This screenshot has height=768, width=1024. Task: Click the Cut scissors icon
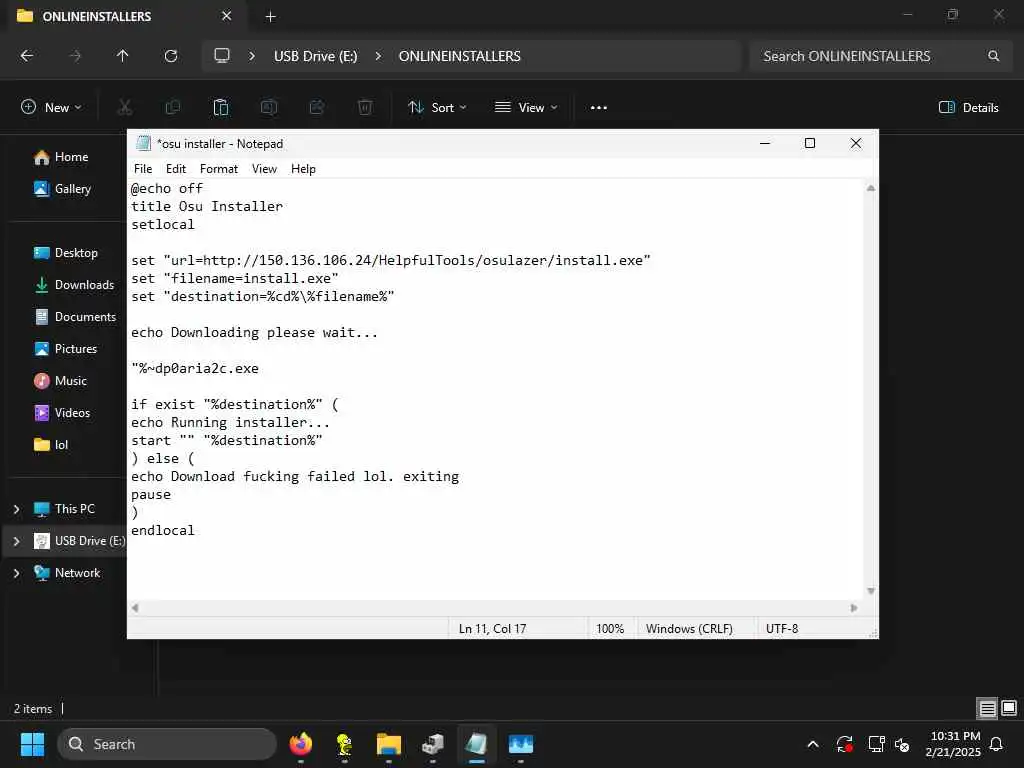(x=125, y=108)
